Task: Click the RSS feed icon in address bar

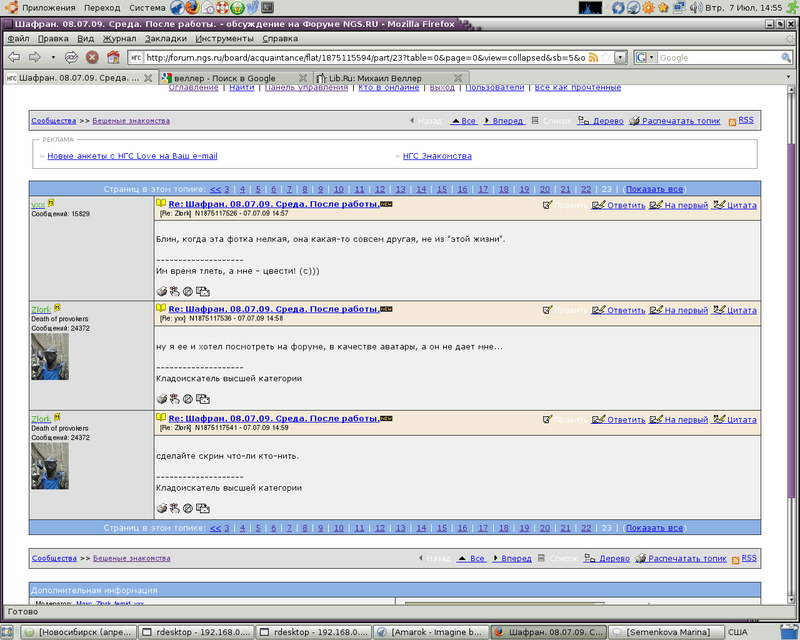Action: 594,57
